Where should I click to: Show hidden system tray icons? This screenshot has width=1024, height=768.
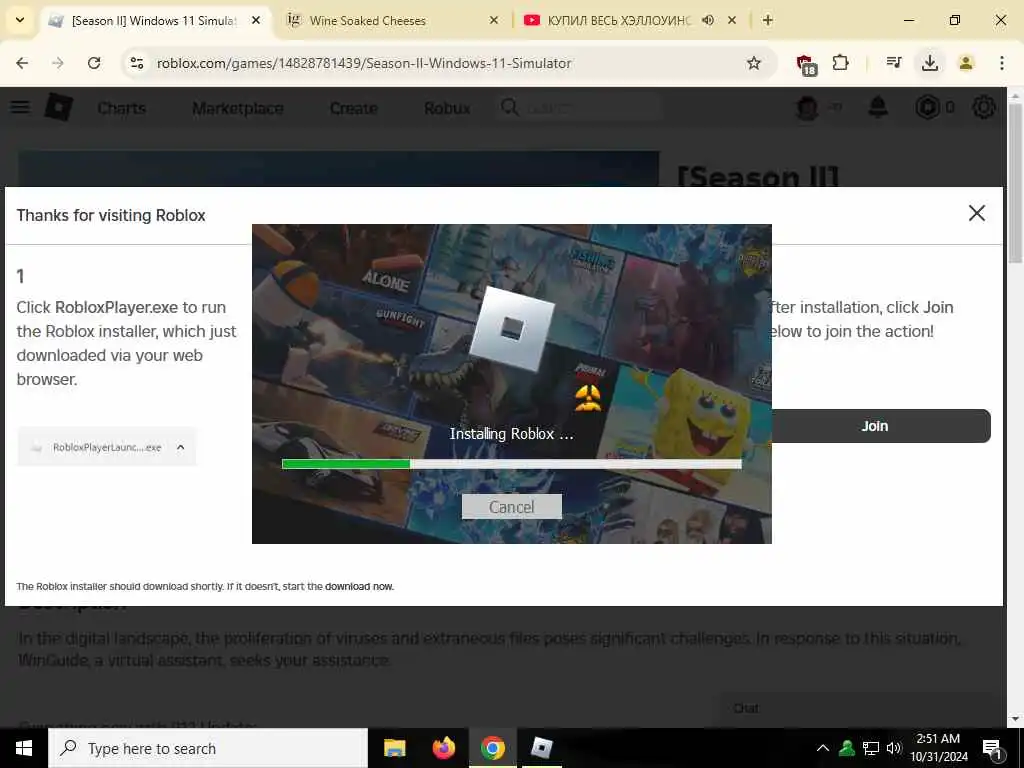823,748
